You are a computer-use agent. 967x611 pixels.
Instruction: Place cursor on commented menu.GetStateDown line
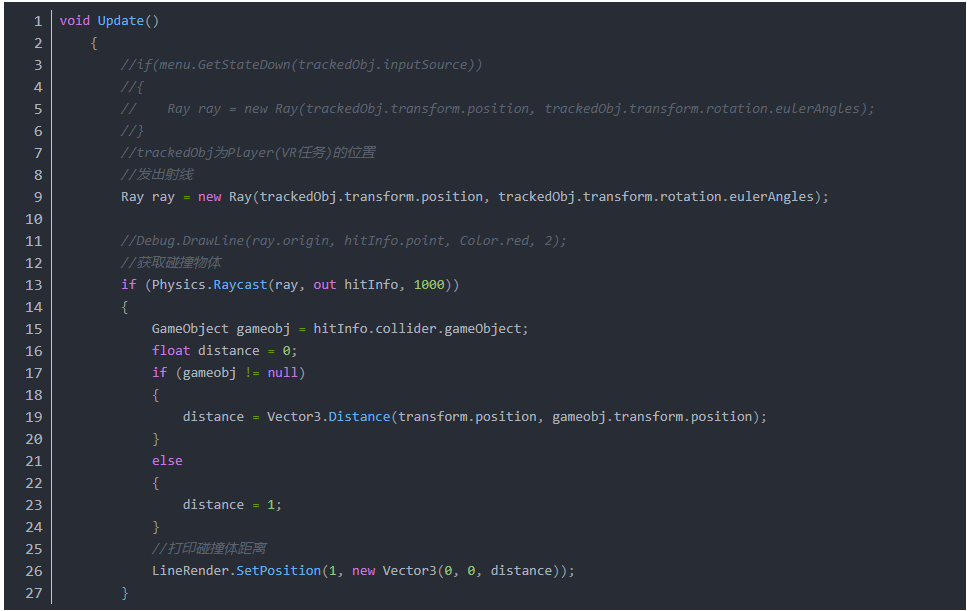[301, 65]
